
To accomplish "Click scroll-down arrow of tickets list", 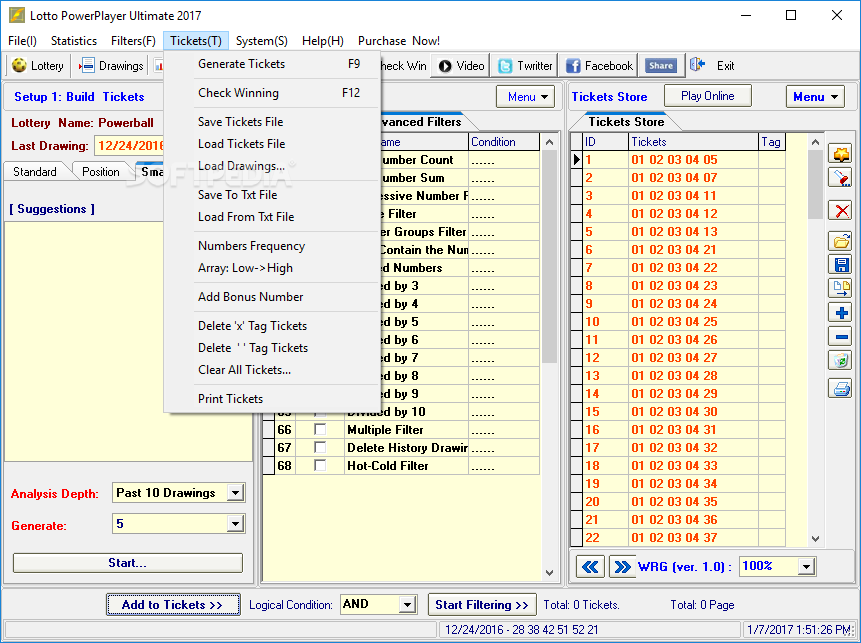I will tap(815, 539).
